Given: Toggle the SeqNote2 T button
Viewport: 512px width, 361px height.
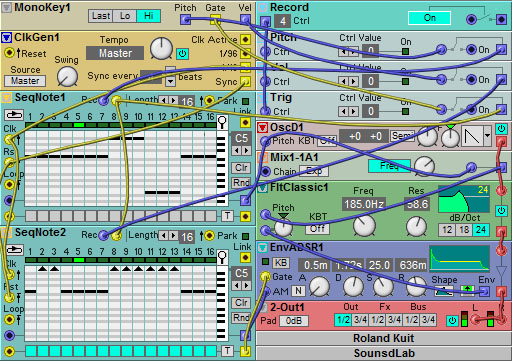Looking at the screenshot, I should pos(228,350).
